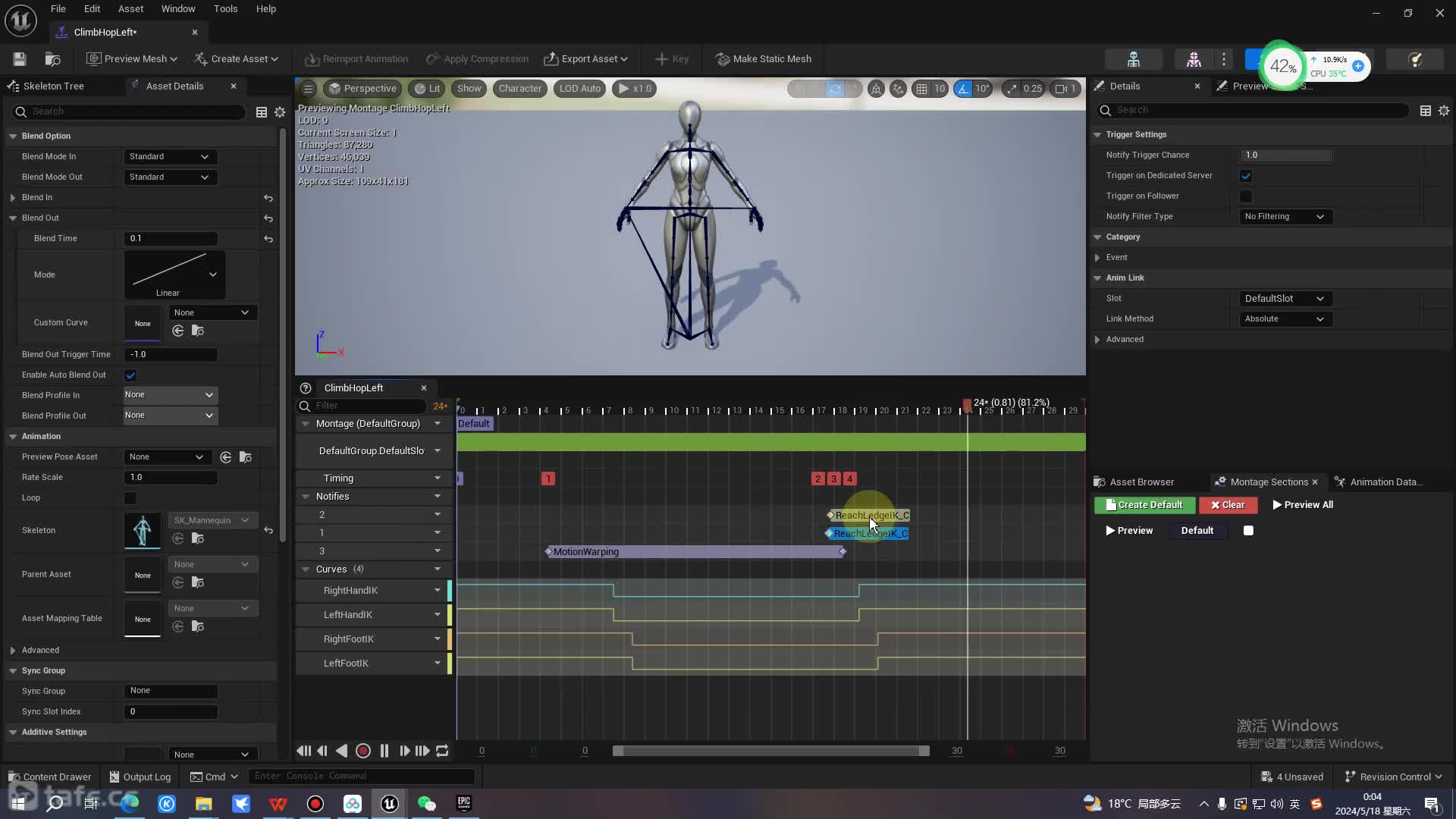Open WeChat from the taskbar
The width and height of the screenshot is (1456, 819).
click(427, 804)
